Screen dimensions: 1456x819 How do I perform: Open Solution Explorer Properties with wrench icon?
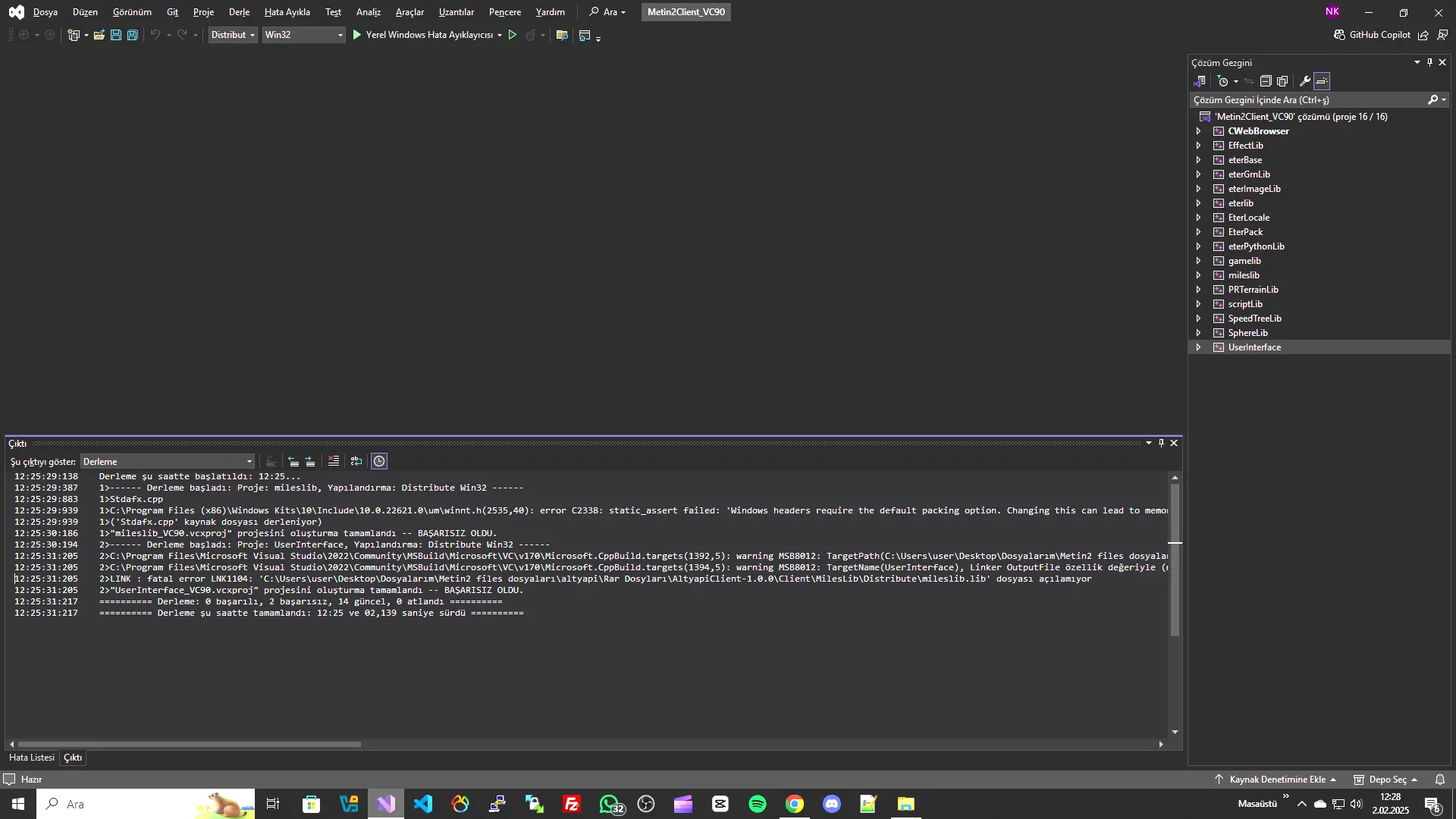[1305, 81]
